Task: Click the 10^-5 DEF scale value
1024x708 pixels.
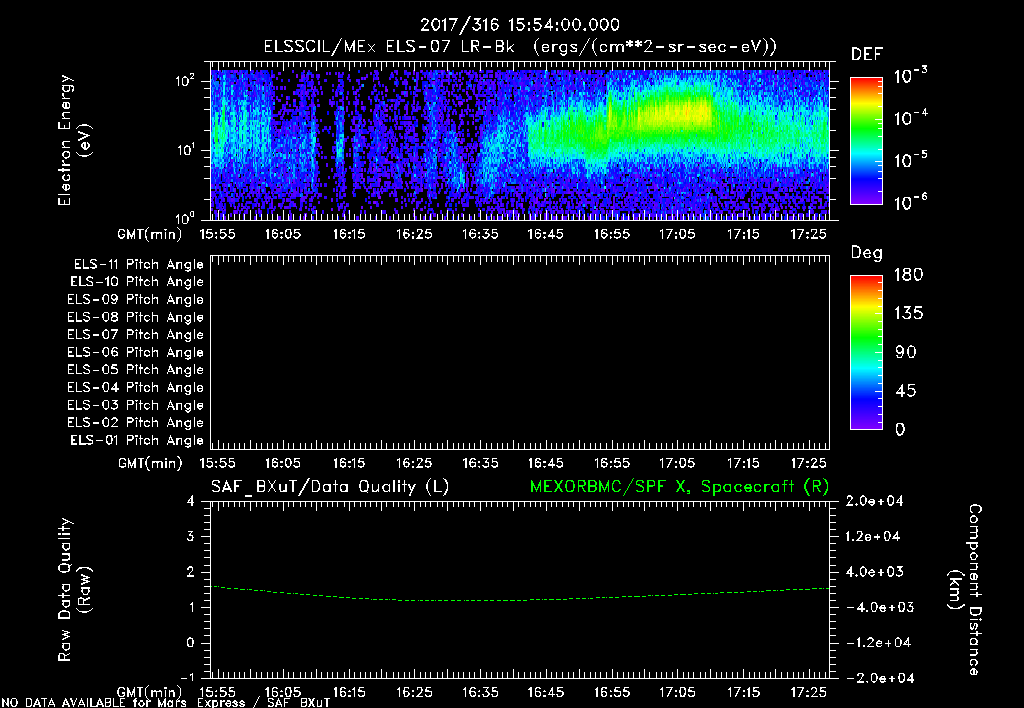Action: pyautogui.click(x=911, y=160)
